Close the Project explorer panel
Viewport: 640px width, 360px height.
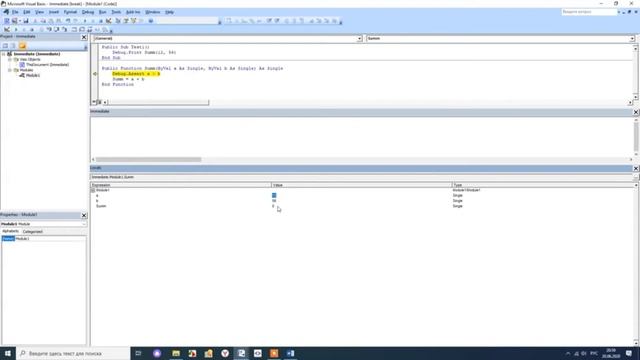84,37
